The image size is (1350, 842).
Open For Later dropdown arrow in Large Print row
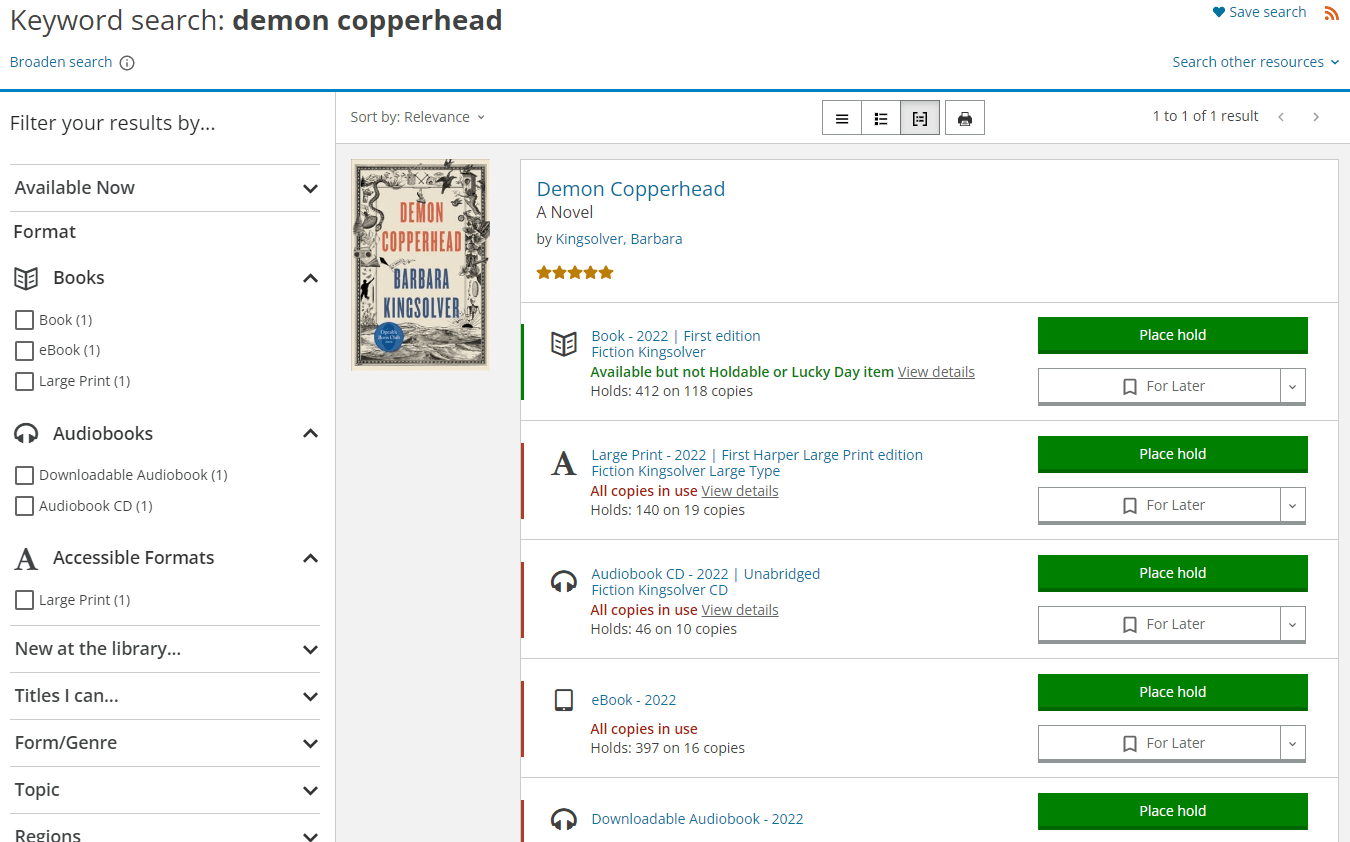tap(1293, 505)
